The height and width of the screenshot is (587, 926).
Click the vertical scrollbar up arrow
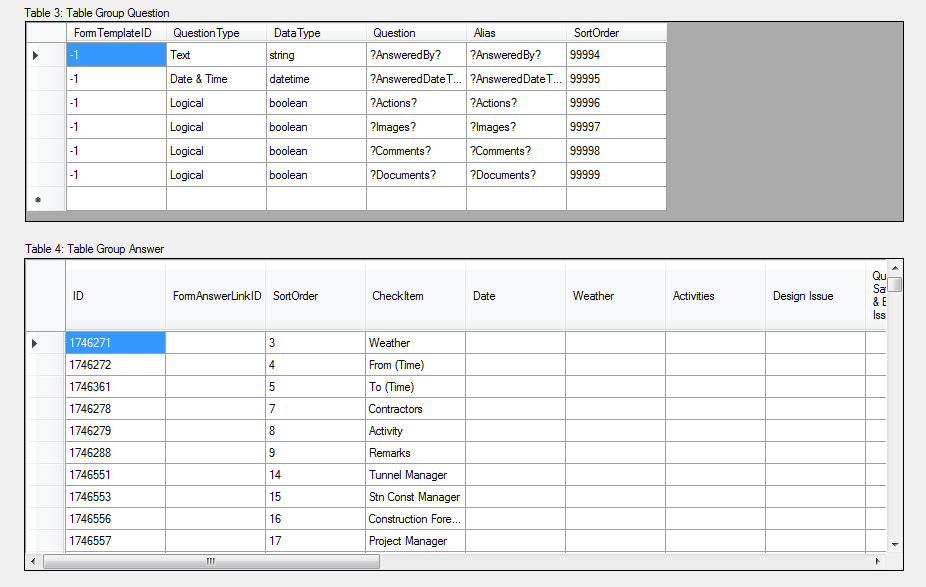point(895,268)
